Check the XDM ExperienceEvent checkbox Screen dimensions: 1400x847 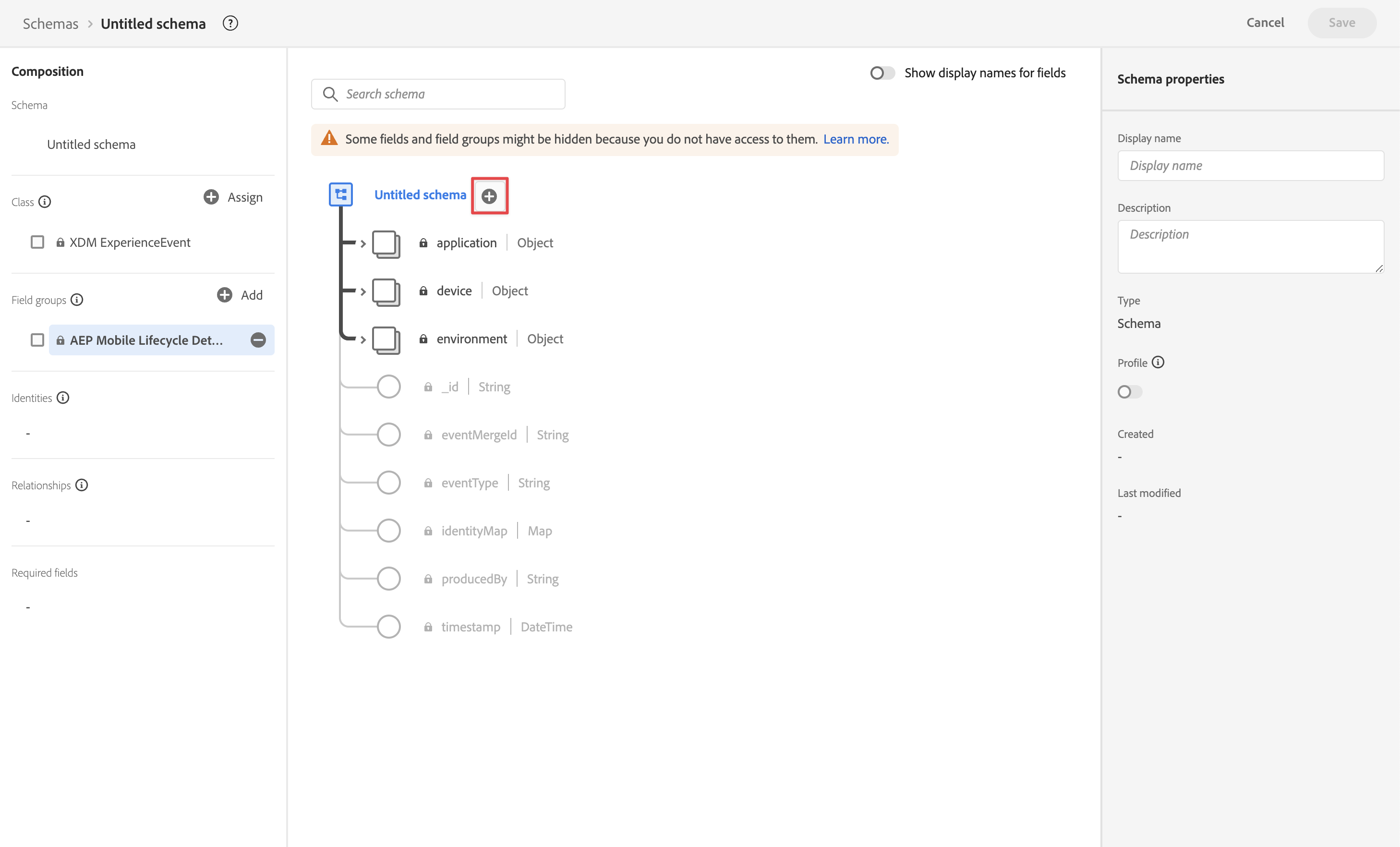click(x=37, y=242)
